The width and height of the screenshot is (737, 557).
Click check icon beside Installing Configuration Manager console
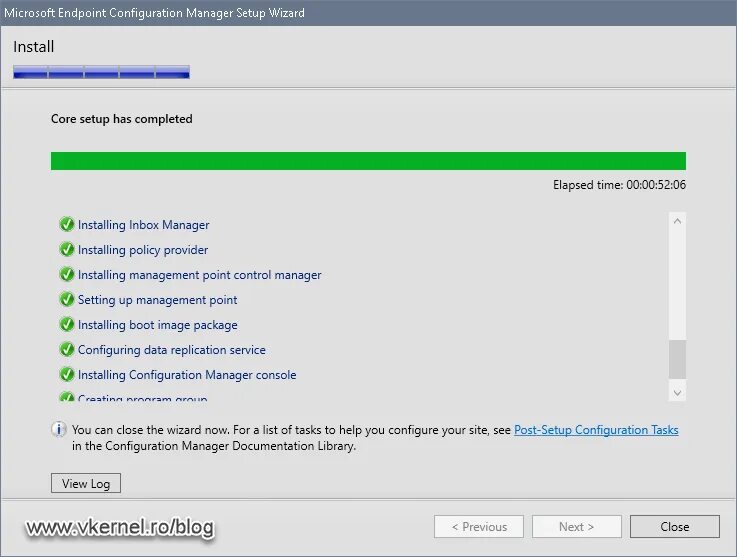click(67, 374)
